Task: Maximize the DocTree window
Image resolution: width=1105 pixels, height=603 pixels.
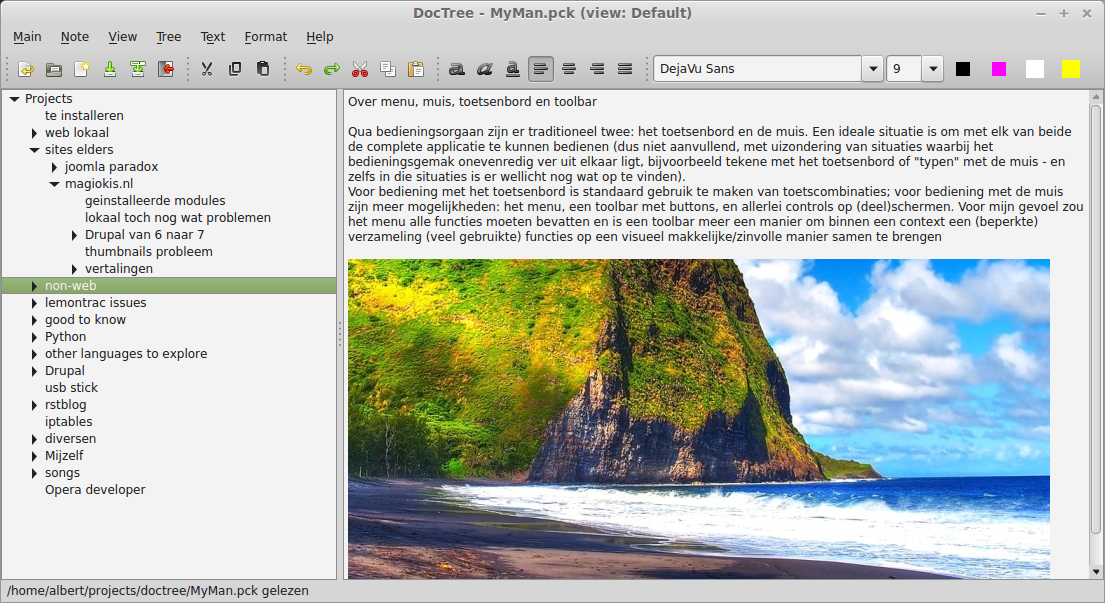Action: 1063,13
